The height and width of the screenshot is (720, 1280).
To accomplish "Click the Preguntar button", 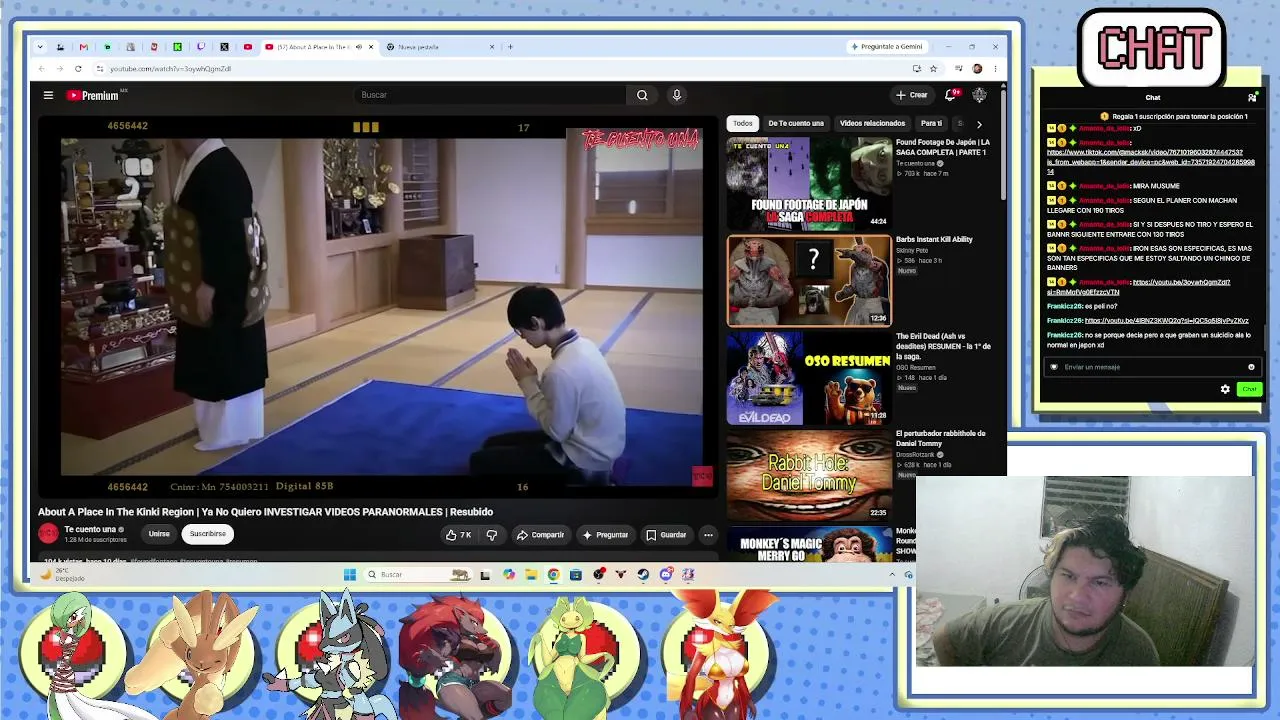I will pos(605,535).
